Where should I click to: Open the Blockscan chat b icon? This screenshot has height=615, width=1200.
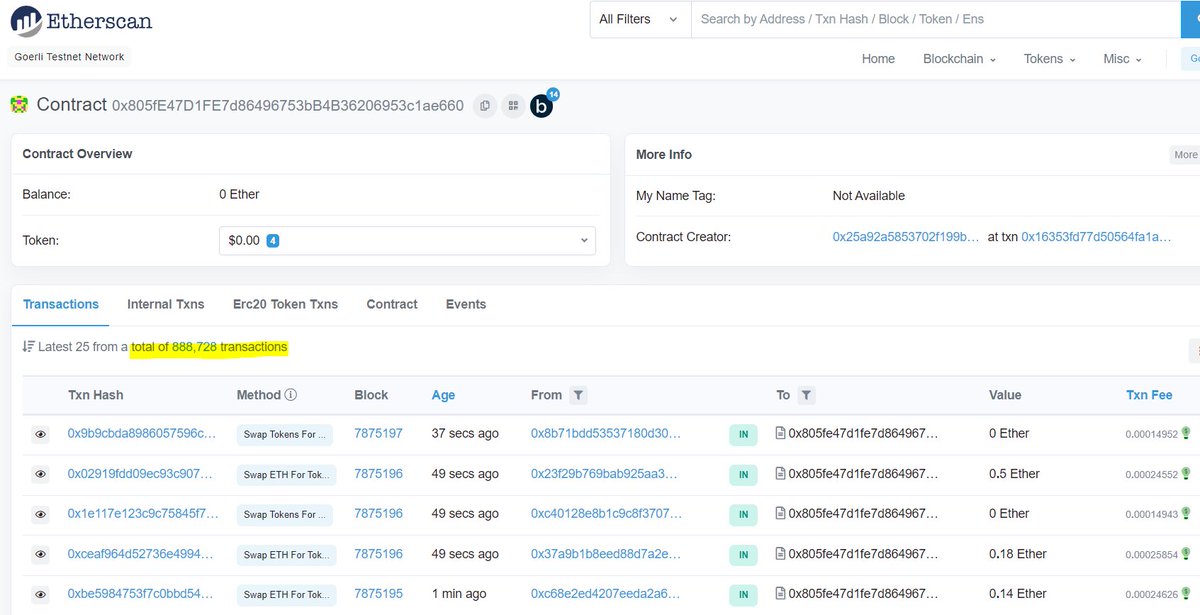542,105
